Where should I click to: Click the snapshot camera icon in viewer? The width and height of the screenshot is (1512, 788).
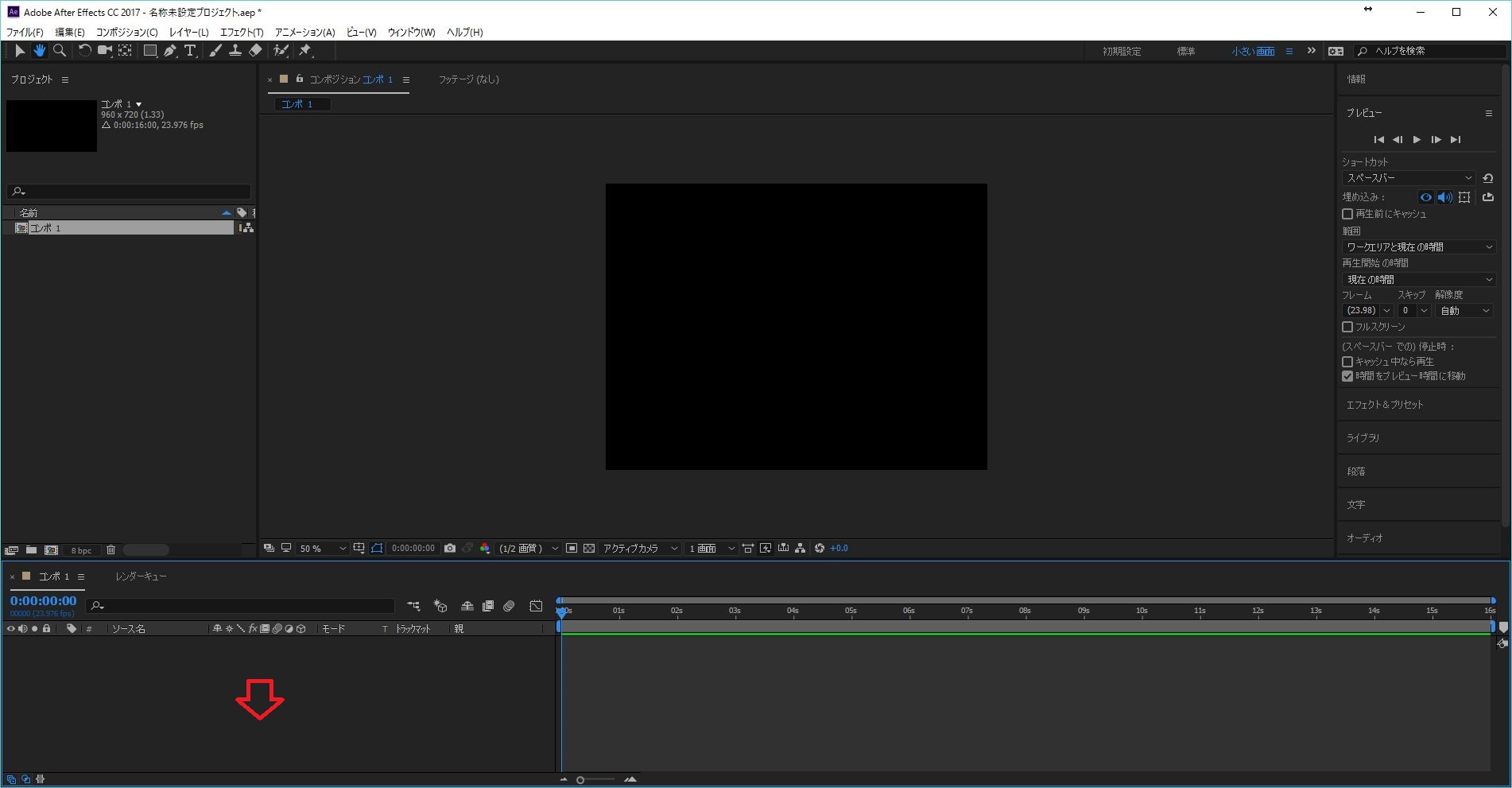coord(450,549)
